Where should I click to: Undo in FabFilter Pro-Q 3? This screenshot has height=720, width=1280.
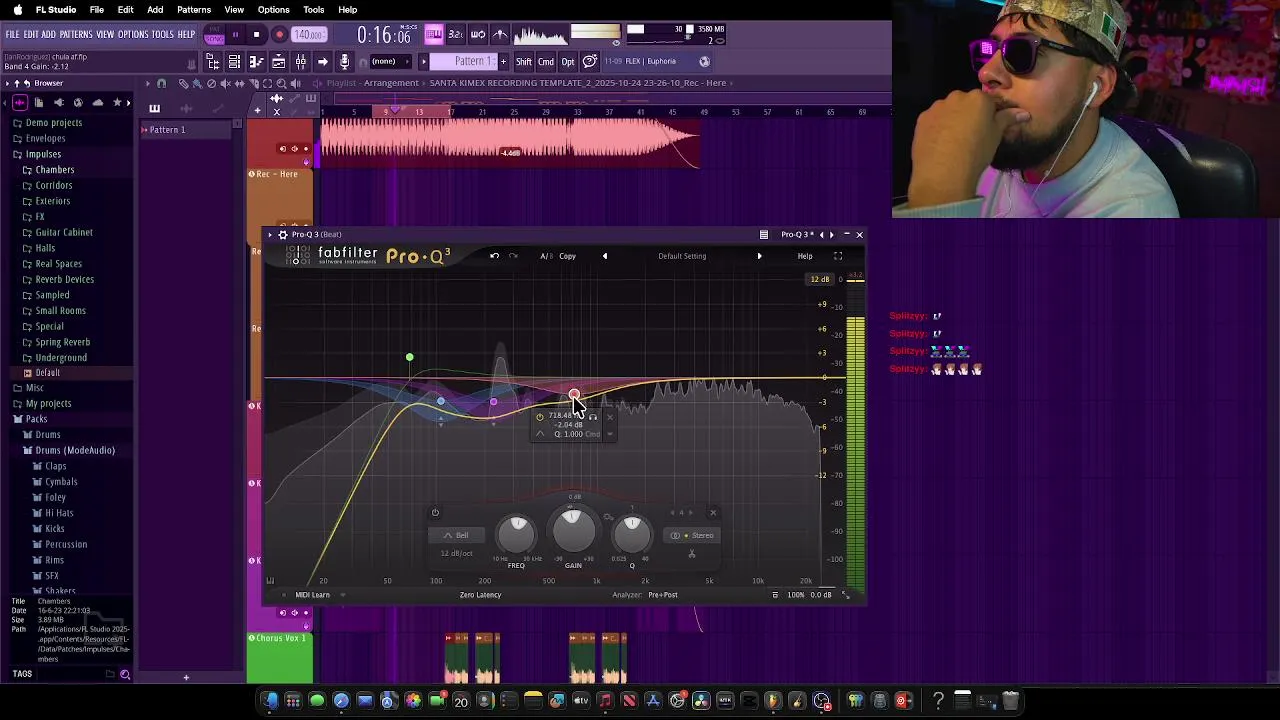[494, 256]
